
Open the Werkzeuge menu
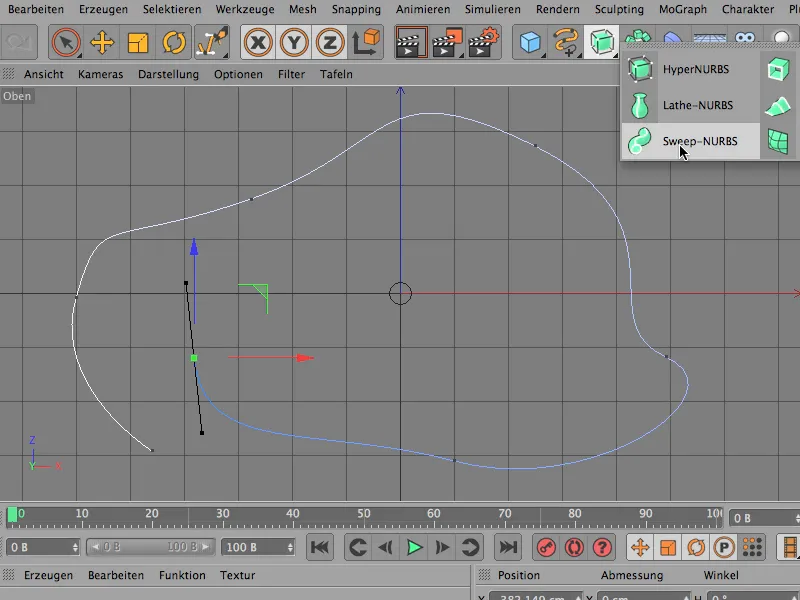click(245, 9)
